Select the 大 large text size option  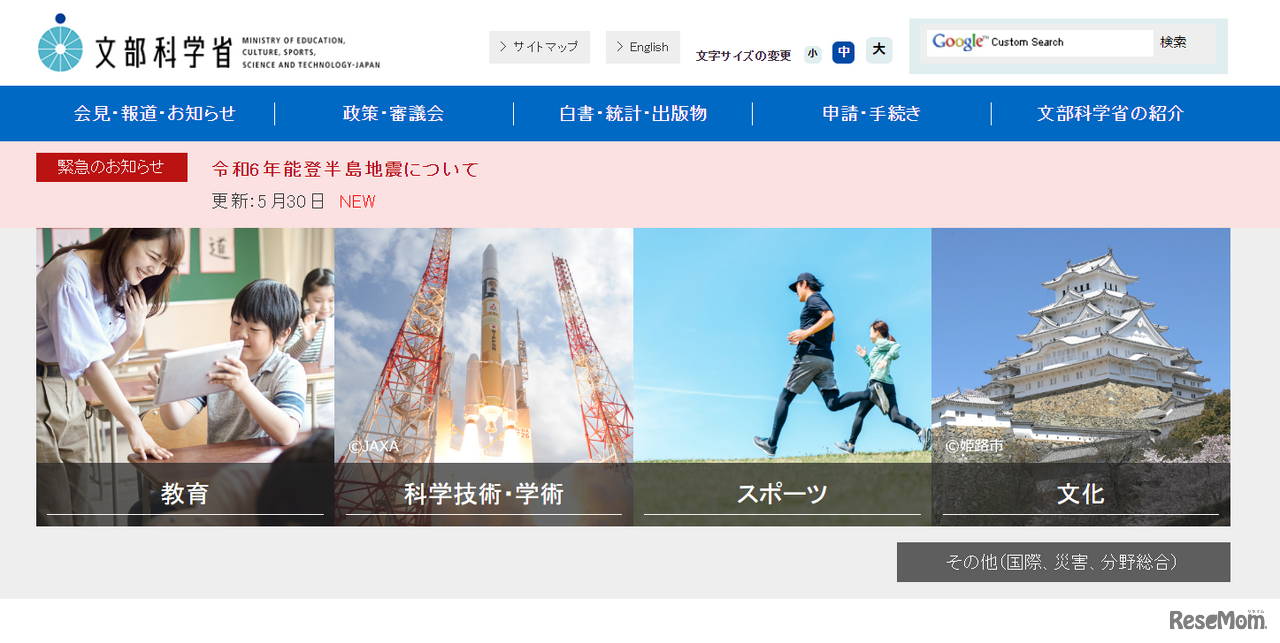[878, 50]
